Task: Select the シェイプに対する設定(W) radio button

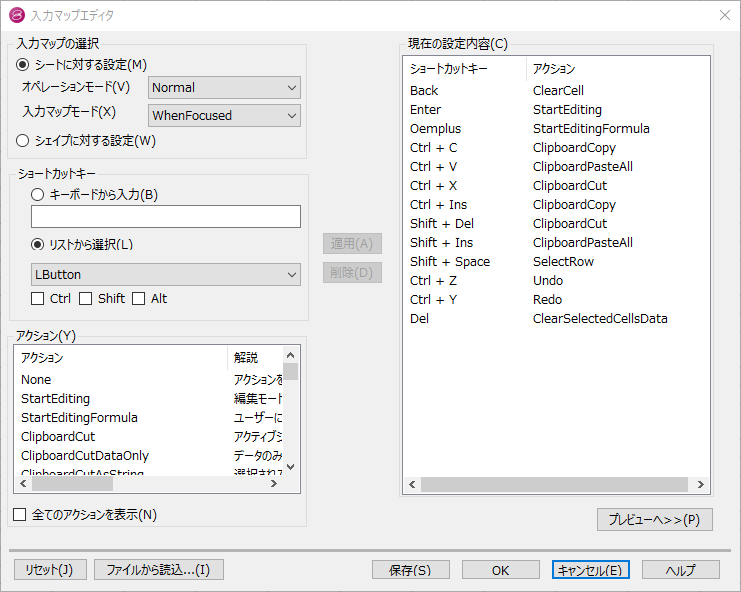Action: tap(23, 141)
